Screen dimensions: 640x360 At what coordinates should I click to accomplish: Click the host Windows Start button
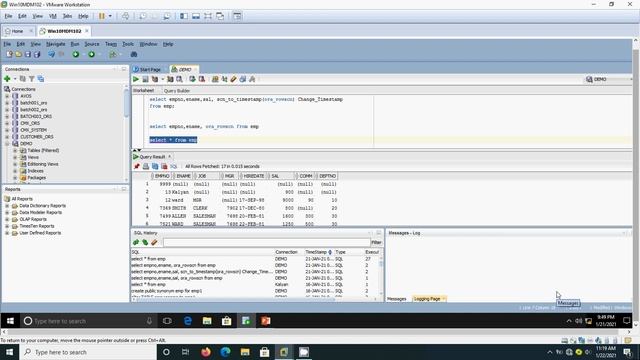(9, 352)
